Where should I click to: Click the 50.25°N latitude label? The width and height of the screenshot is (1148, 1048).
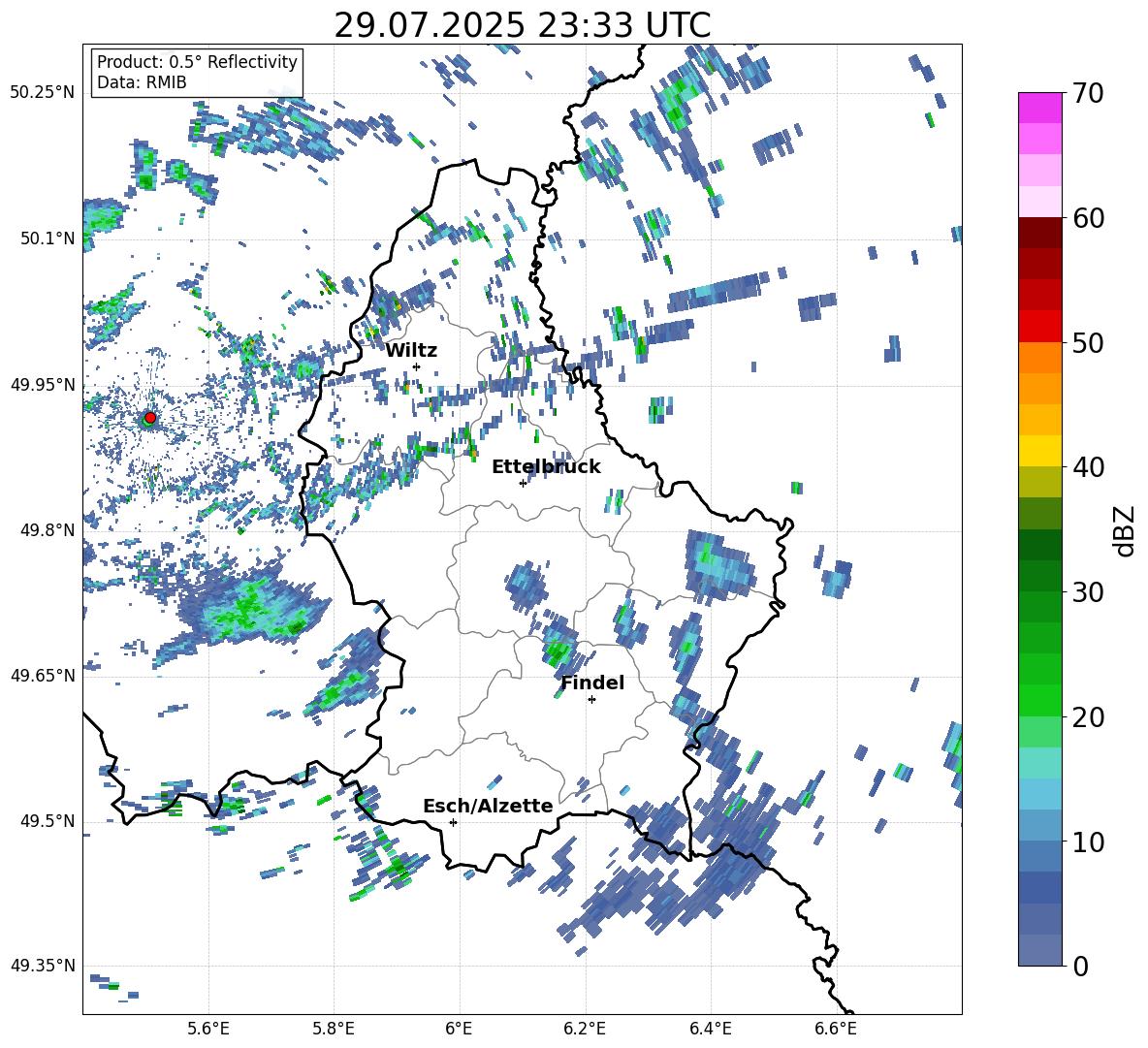coord(43,93)
